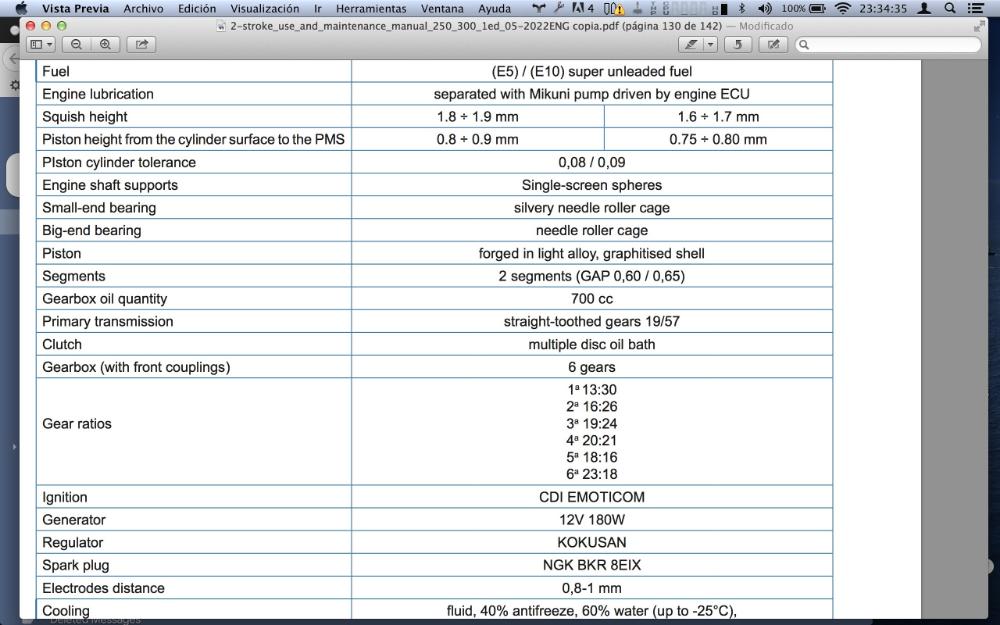Click the "6 gears" gearbox value
The width and height of the screenshot is (1000, 625).
(x=591, y=367)
